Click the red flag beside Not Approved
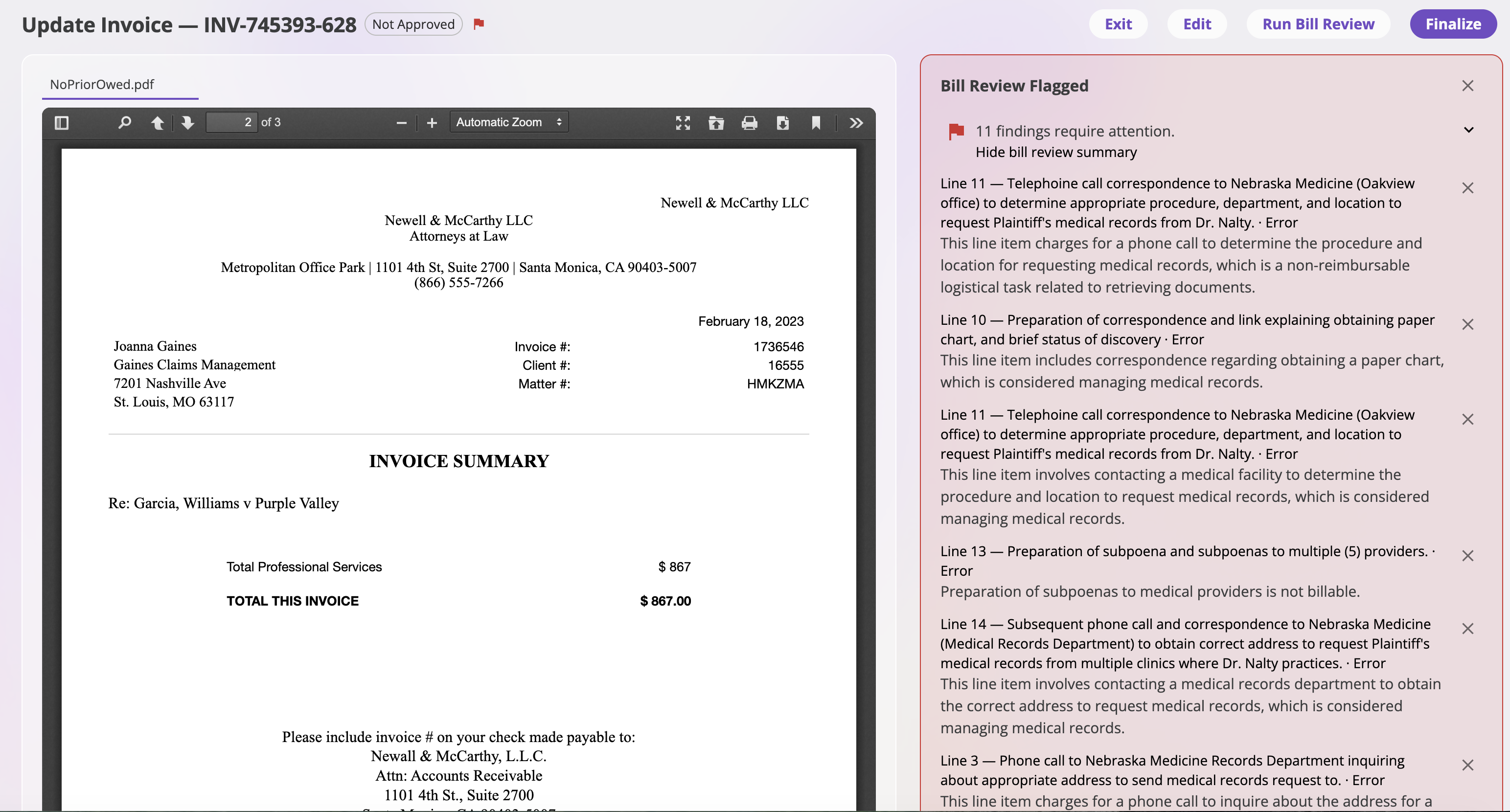This screenshot has width=1510, height=812. point(479,23)
